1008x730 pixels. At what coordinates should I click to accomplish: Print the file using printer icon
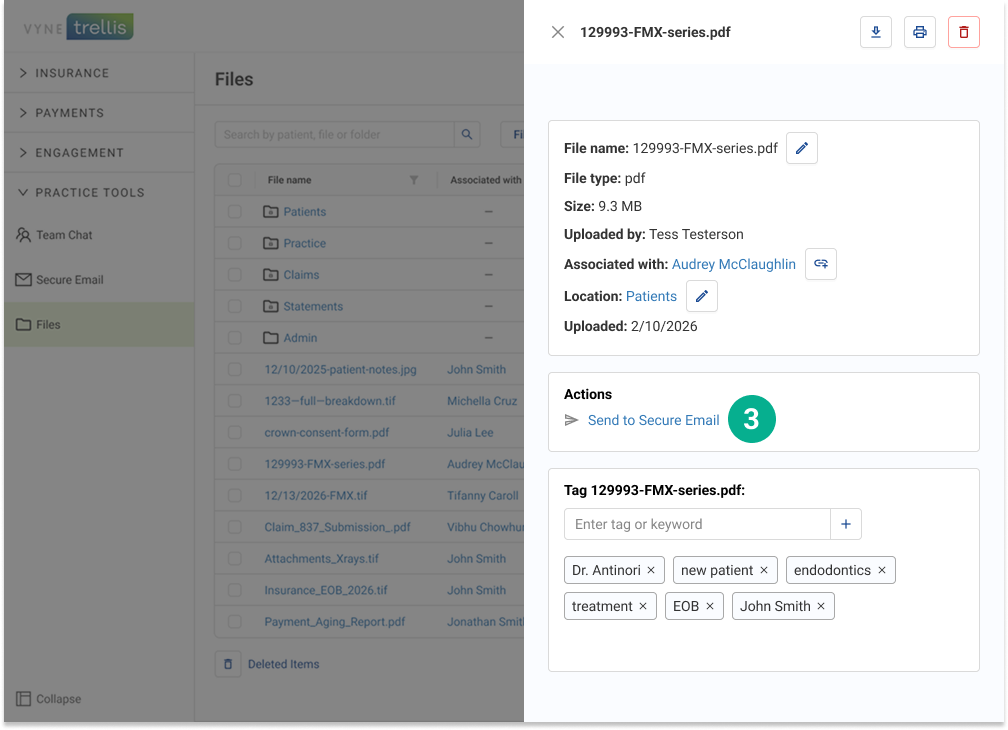[x=919, y=32]
